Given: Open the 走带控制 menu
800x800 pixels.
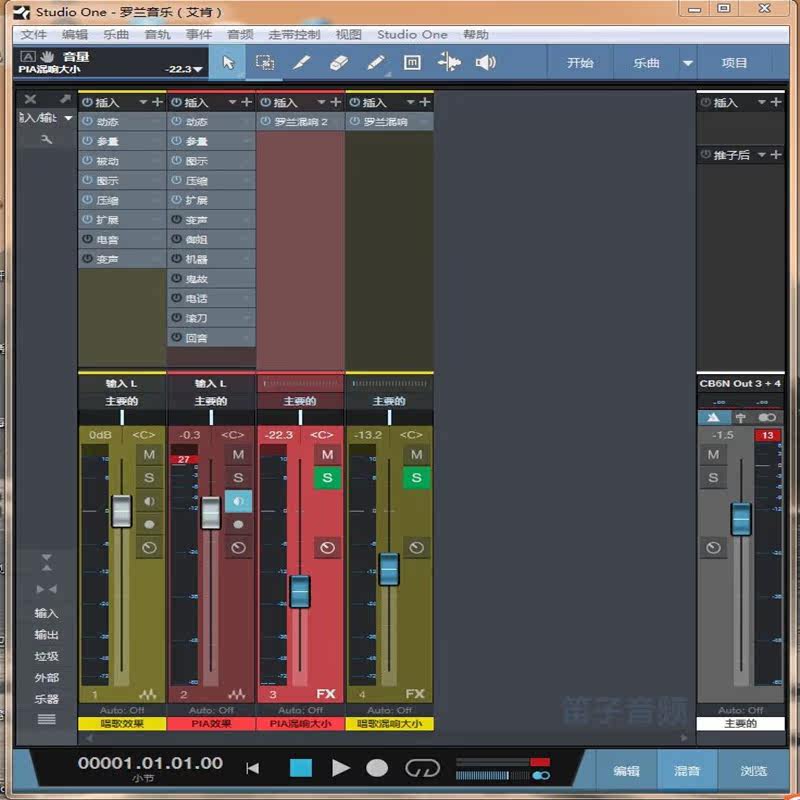Looking at the screenshot, I should (294, 34).
